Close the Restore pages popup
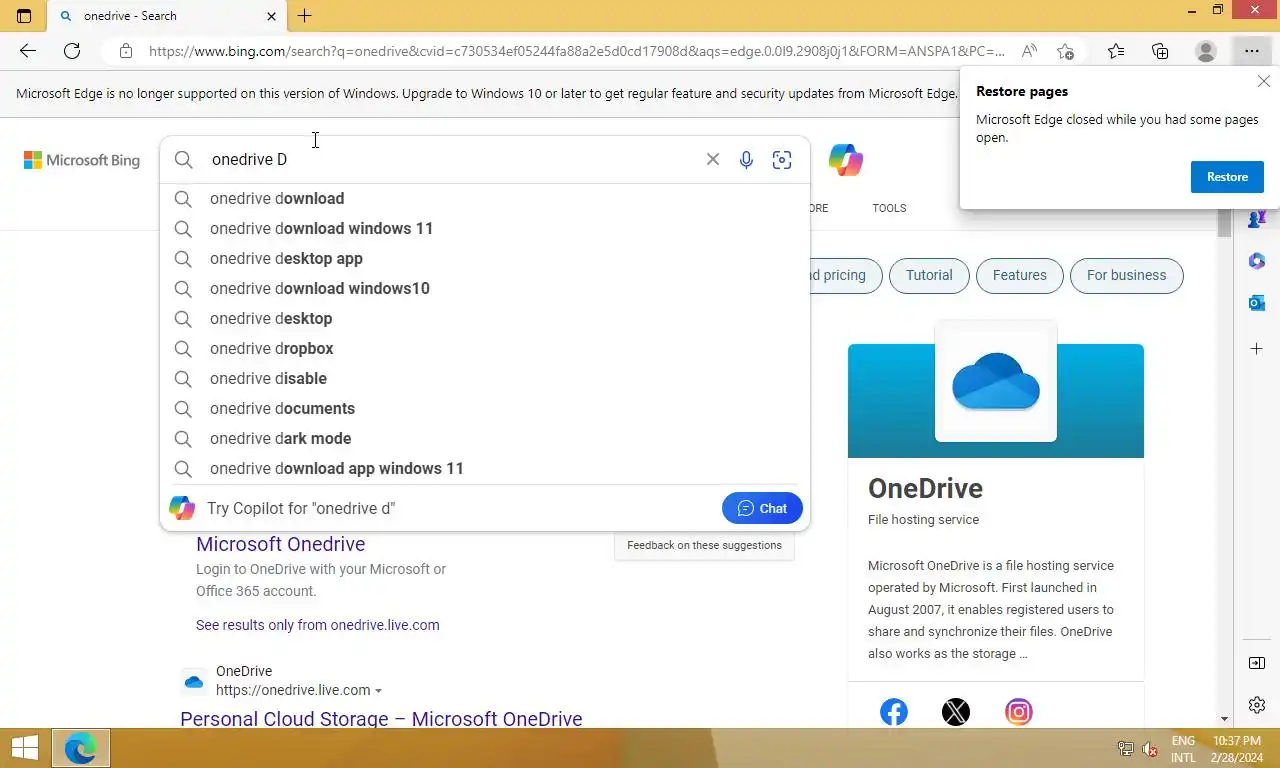 pyautogui.click(x=1264, y=82)
